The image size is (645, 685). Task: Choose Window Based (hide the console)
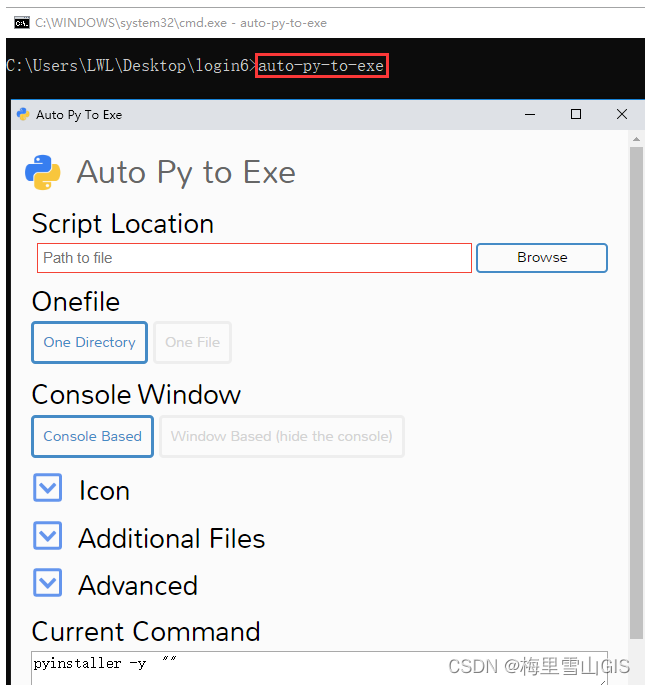click(282, 436)
